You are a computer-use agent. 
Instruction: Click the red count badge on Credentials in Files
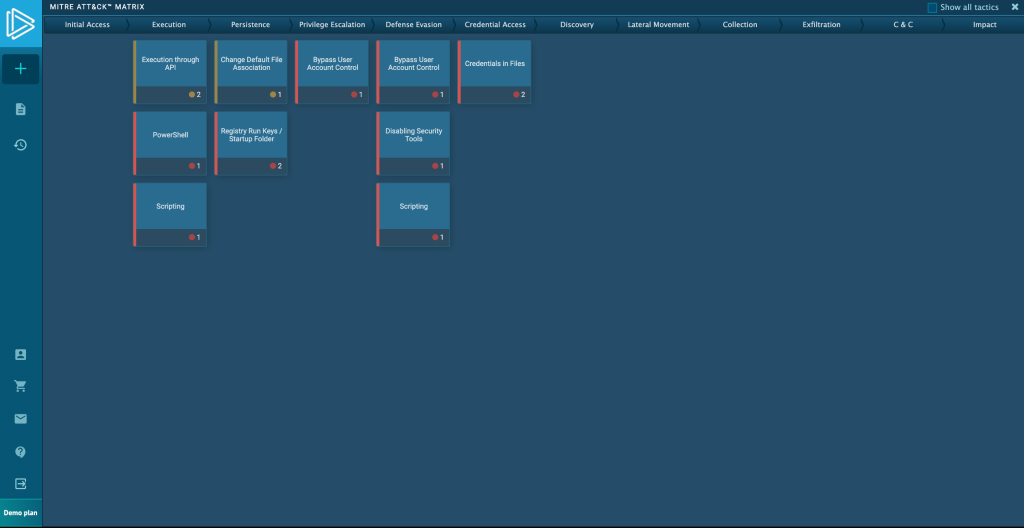[519, 95]
